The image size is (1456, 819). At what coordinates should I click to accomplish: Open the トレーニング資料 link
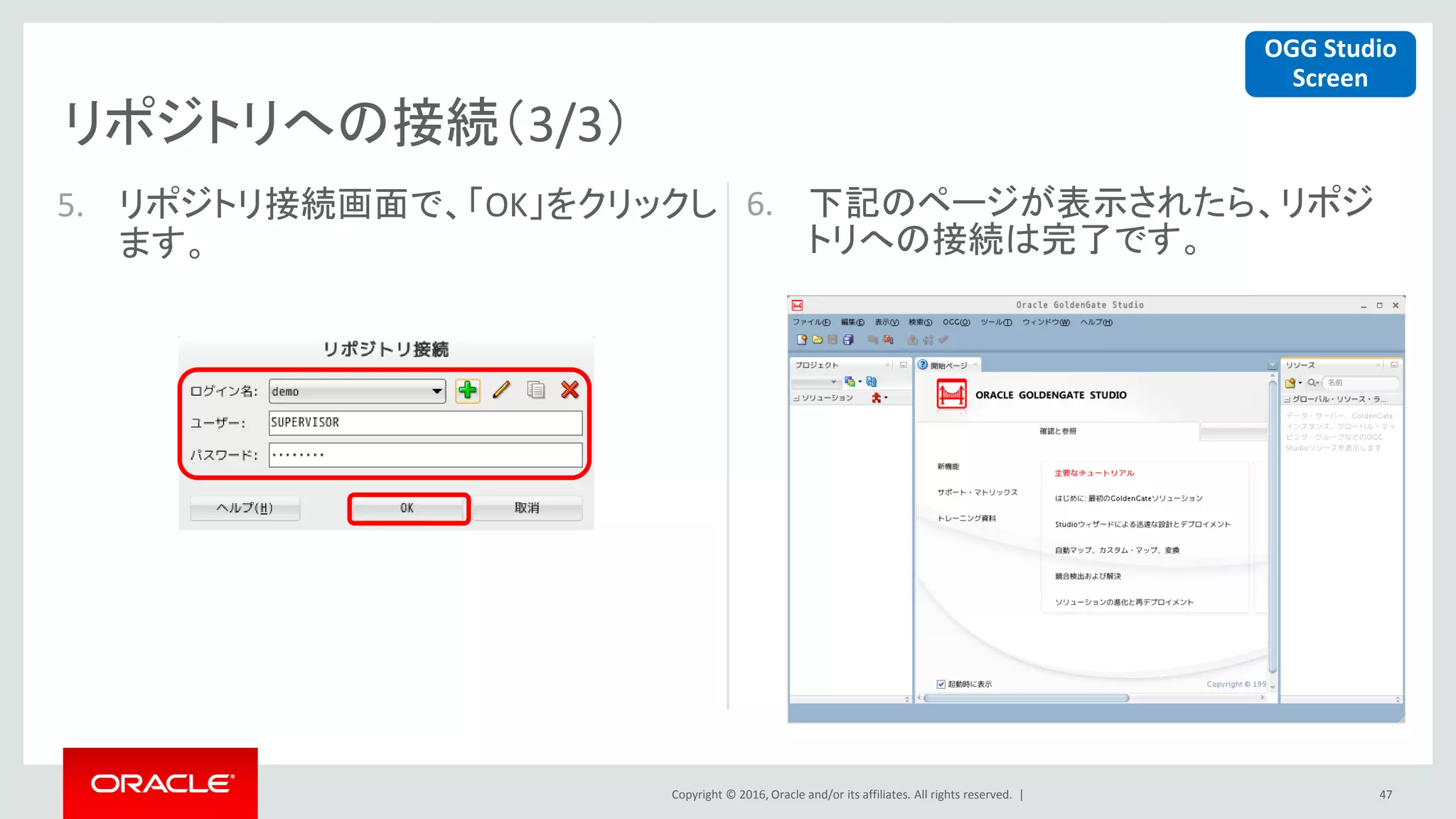(x=966, y=518)
